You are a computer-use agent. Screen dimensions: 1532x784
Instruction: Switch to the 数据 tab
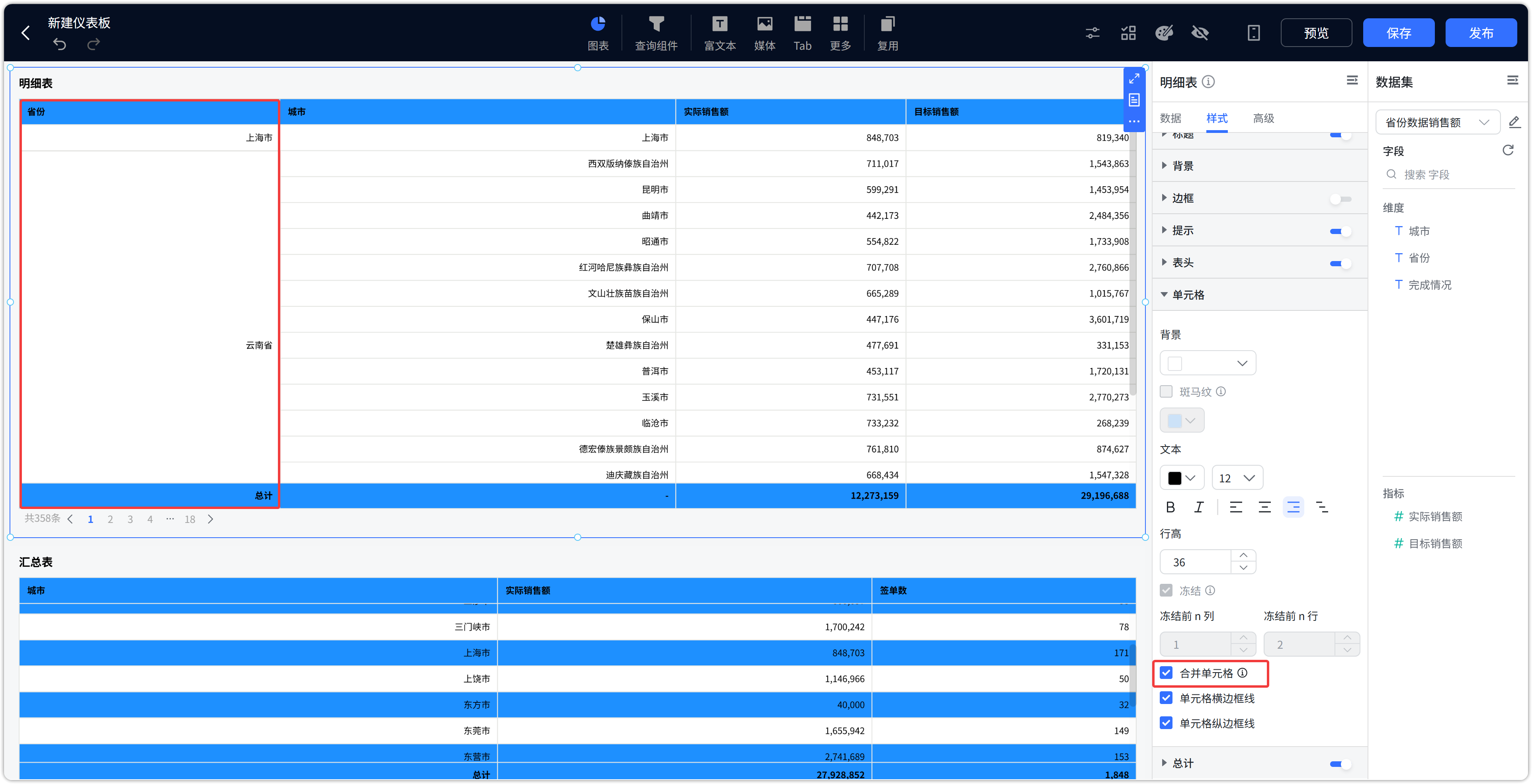click(1170, 118)
